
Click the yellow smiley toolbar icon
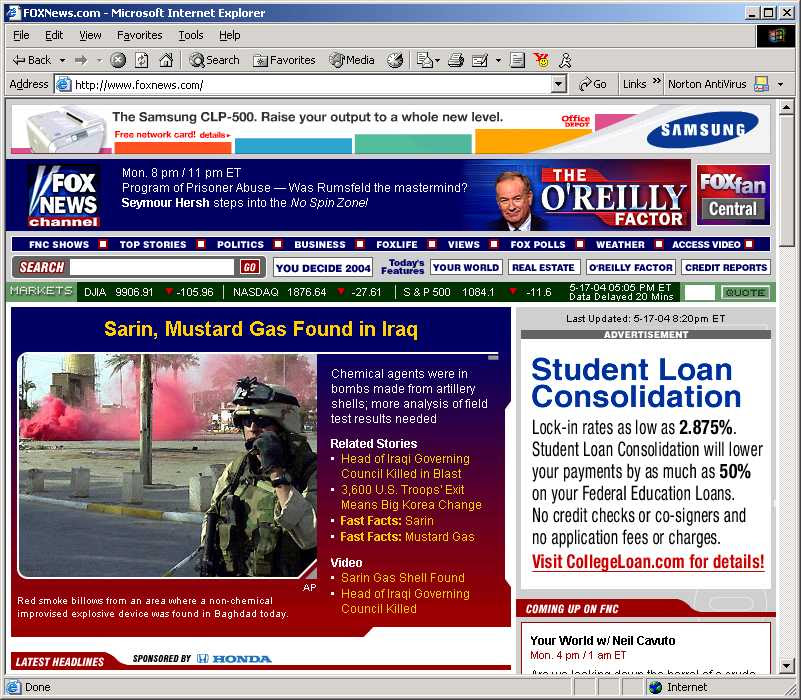click(x=541, y=60)
